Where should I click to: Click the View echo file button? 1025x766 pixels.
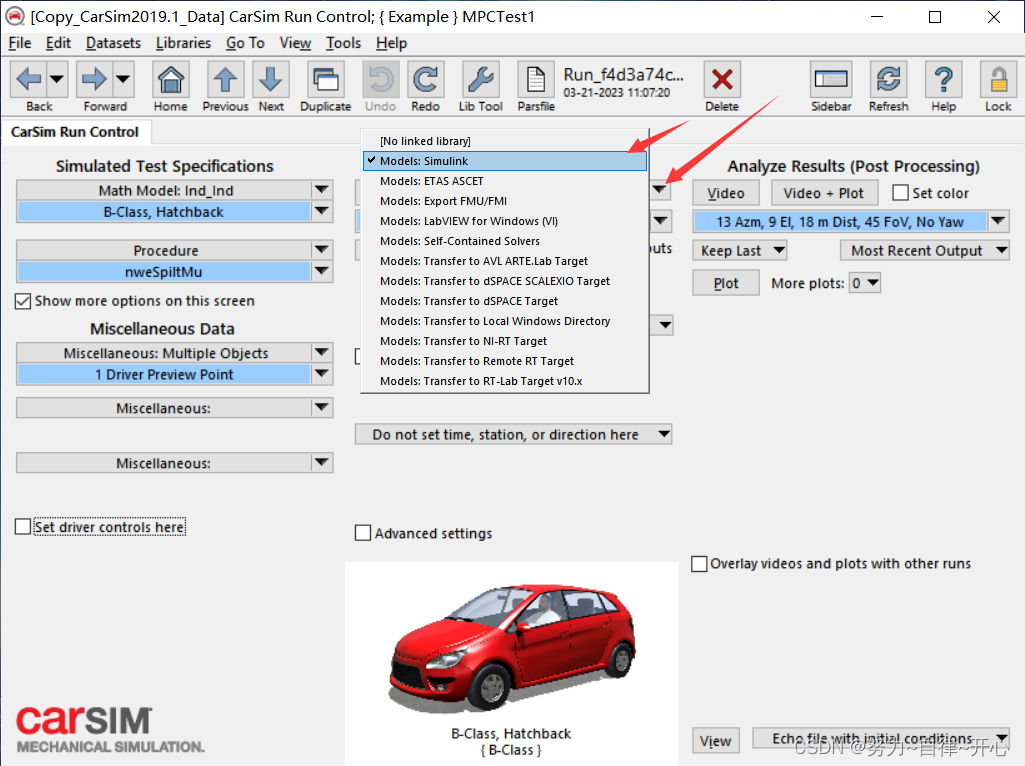pos(716,741)
